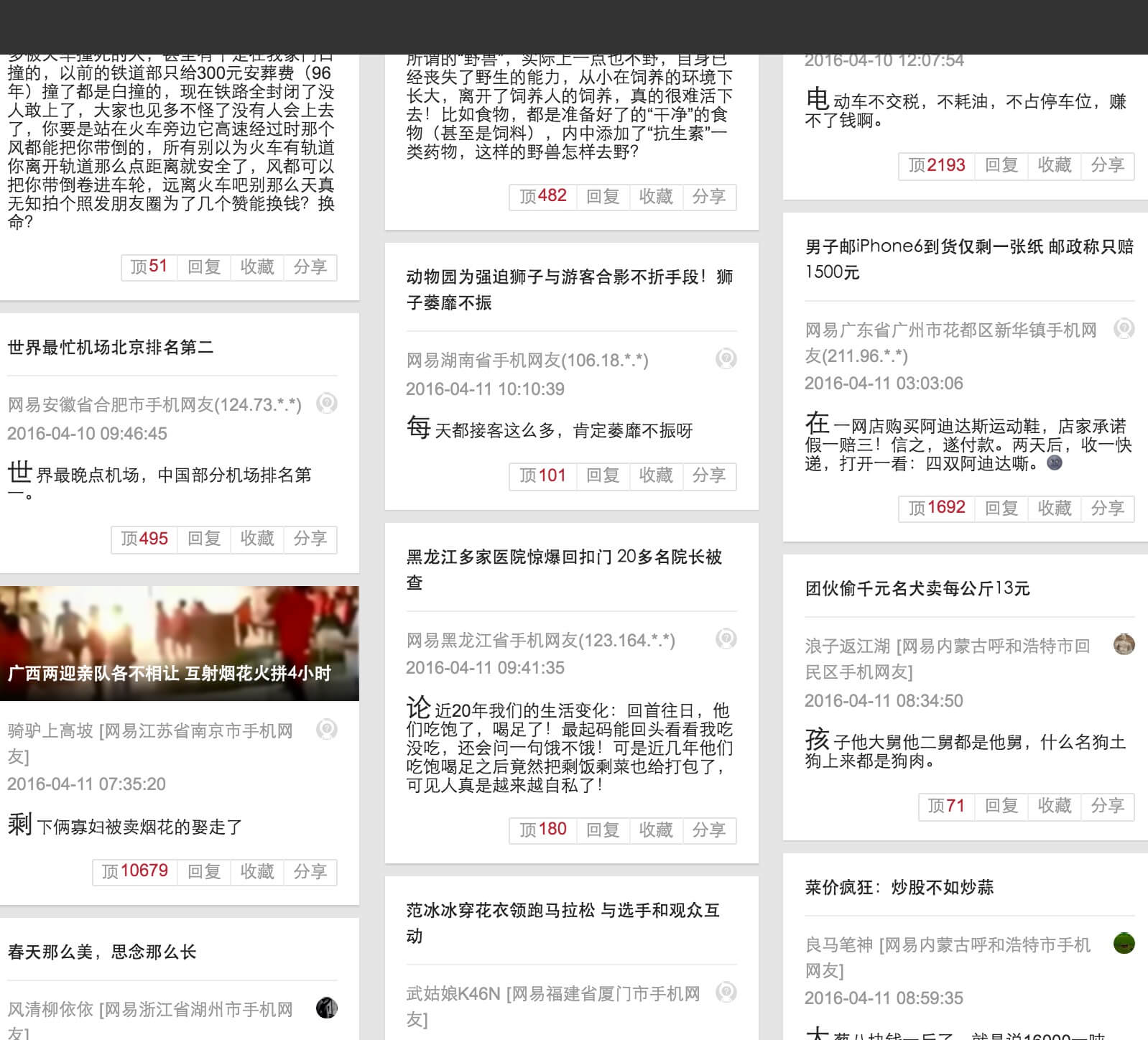Open article 春天那么美，思念那么长
Screen dimensions: 1148x1040
(102, 952)
